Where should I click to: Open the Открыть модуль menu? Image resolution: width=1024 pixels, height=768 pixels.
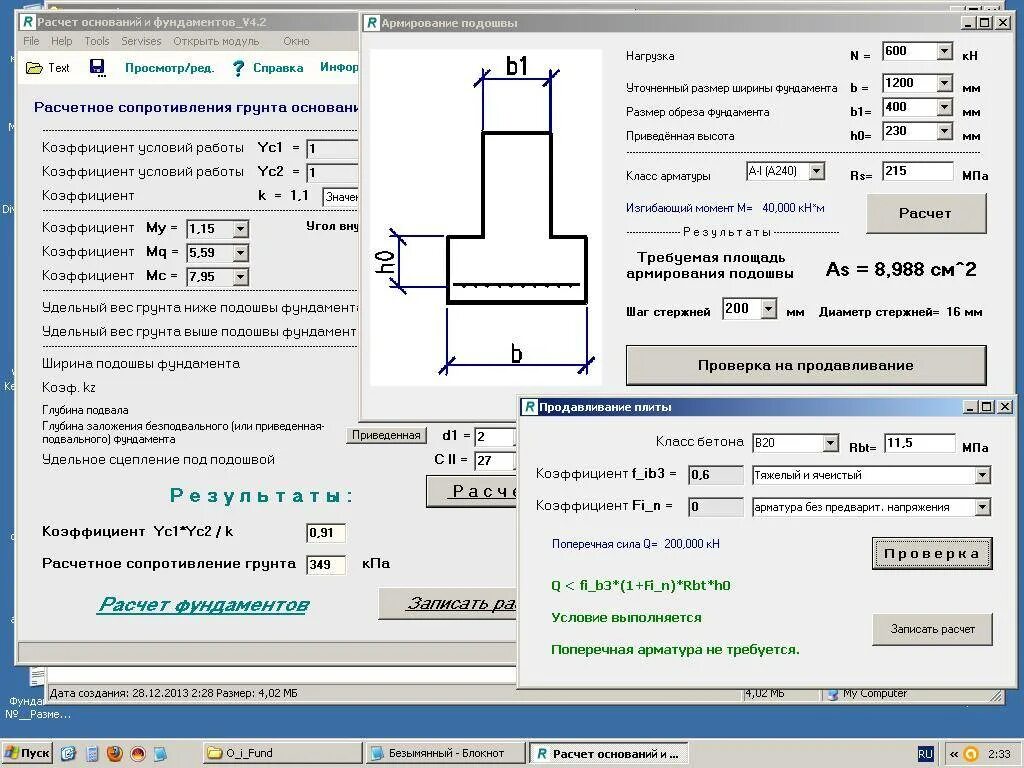pyautogui.click(x=216, y=41)
